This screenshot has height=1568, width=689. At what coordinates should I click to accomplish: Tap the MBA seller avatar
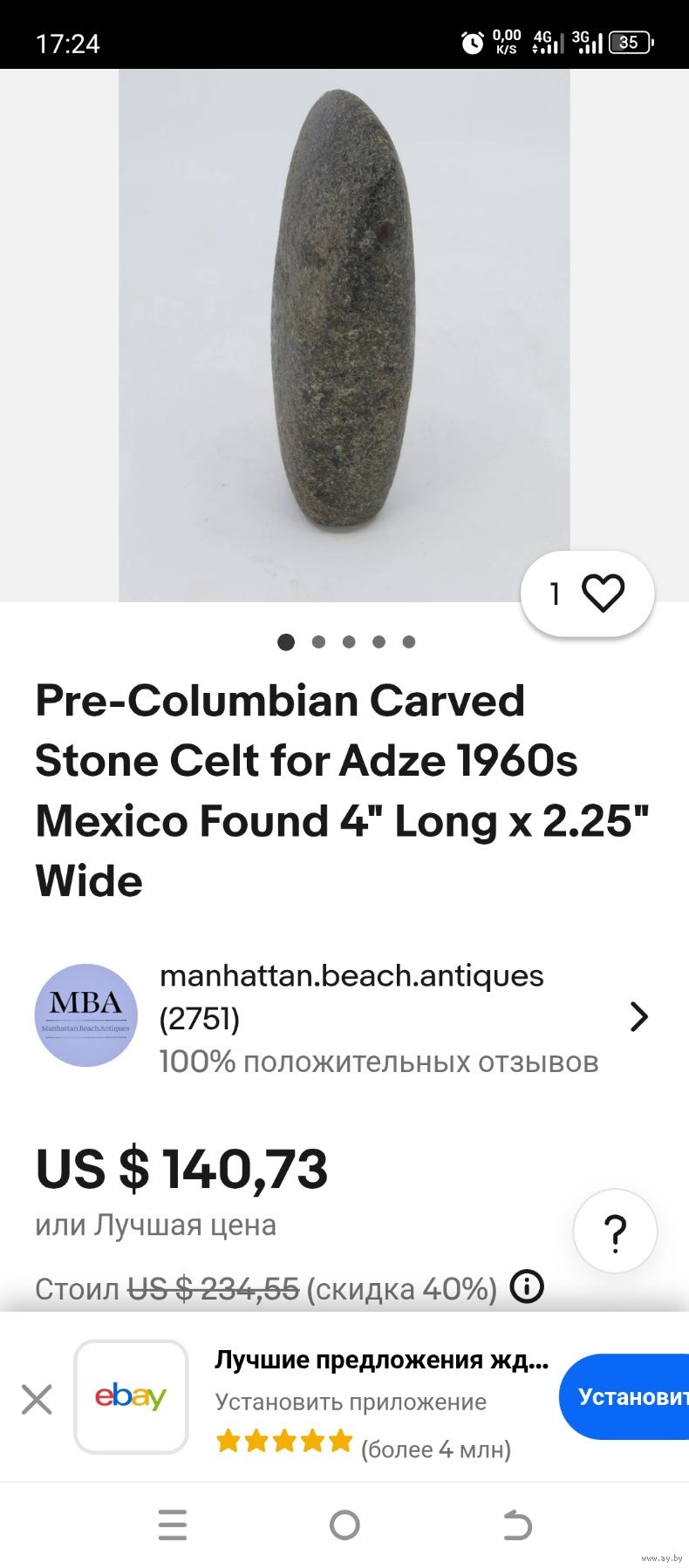click(86, 1015)
